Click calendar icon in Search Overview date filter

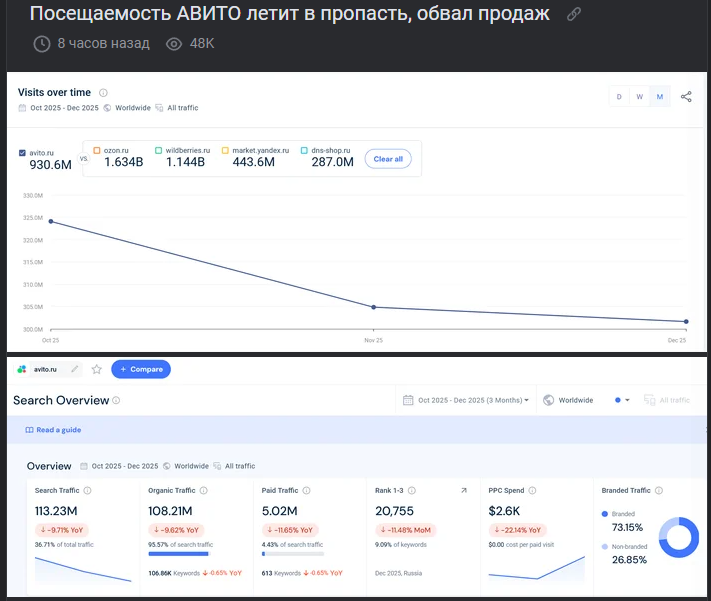point(408,400)
